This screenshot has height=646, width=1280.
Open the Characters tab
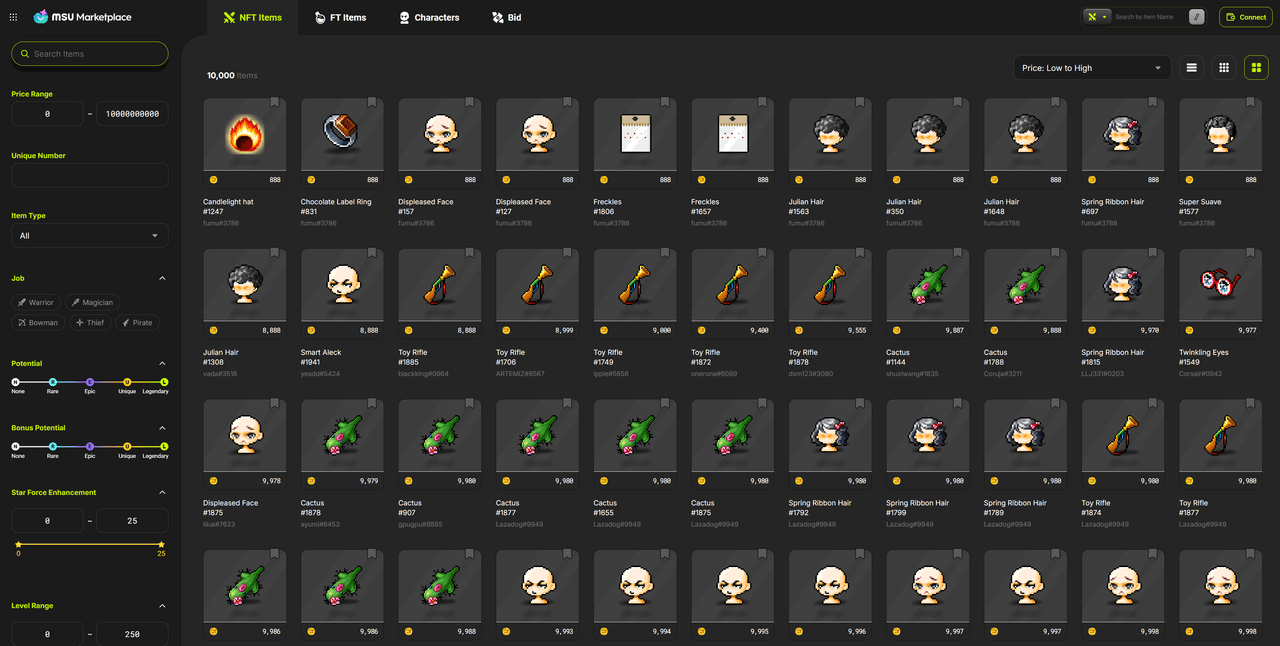point(428,17)
